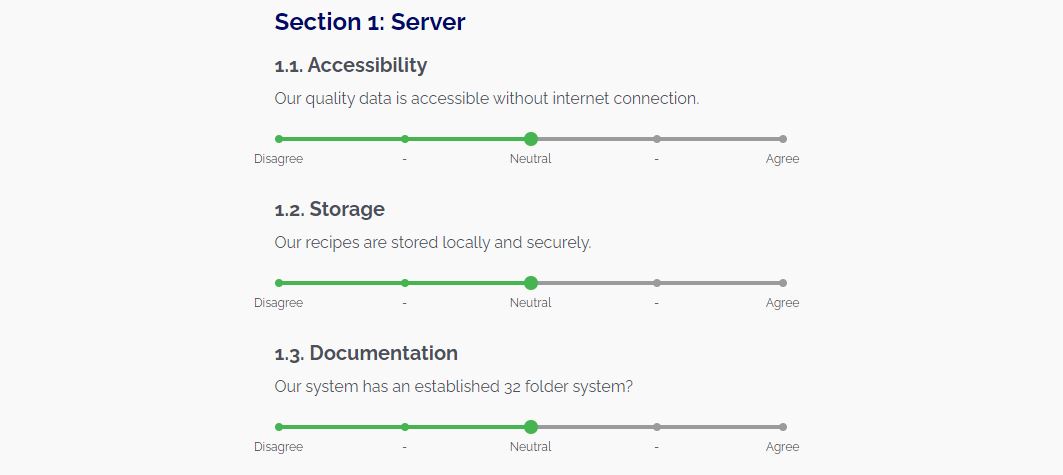The height and width of the screenshot is (475, 1063).
Task: Select Storage stop between Disagree and Neutral
Action: pyautogui.click(x=405, y=283)
